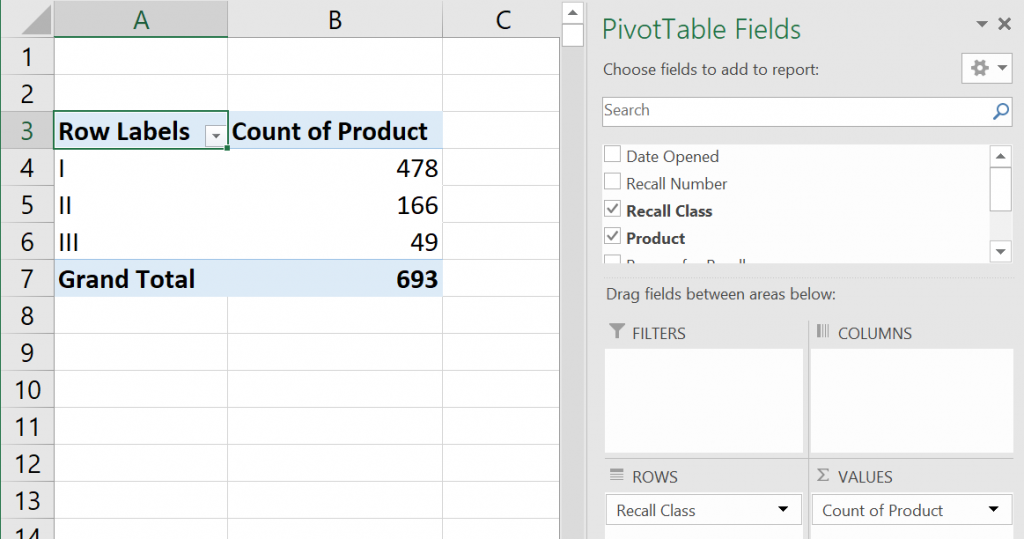Select column A header

click(141, 19)
